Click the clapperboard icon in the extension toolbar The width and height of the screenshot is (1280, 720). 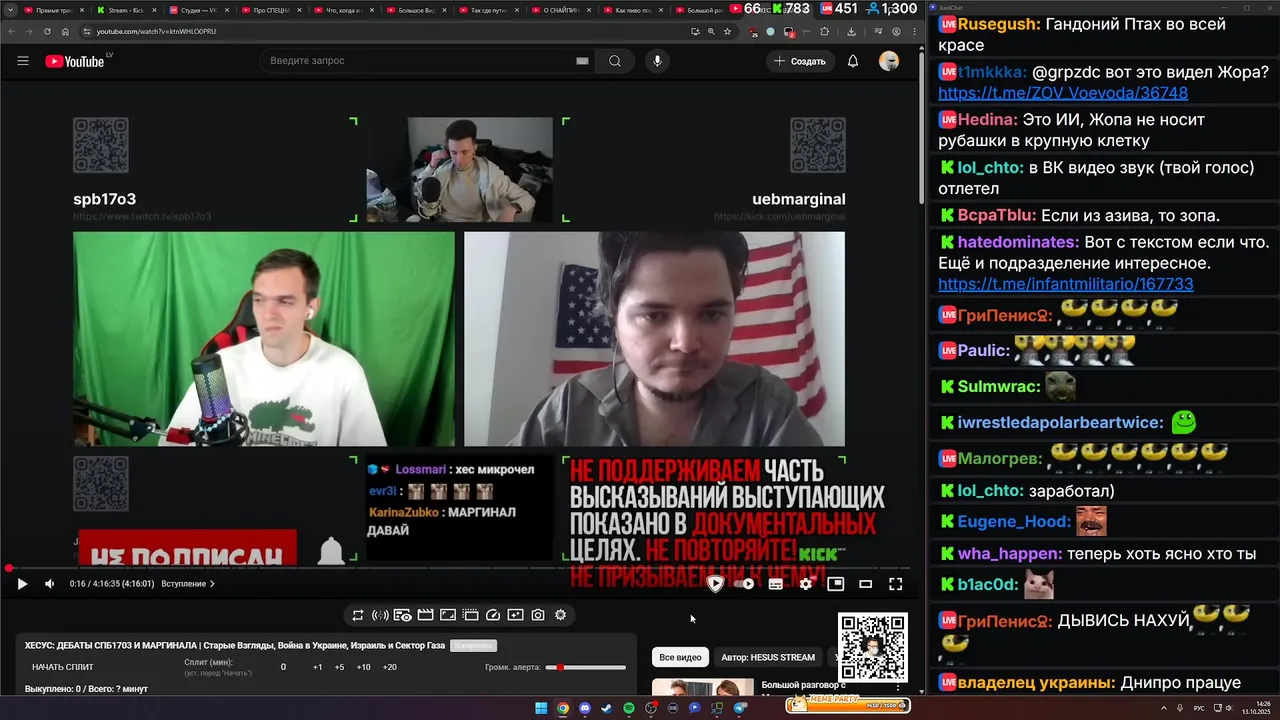point(425,615)
